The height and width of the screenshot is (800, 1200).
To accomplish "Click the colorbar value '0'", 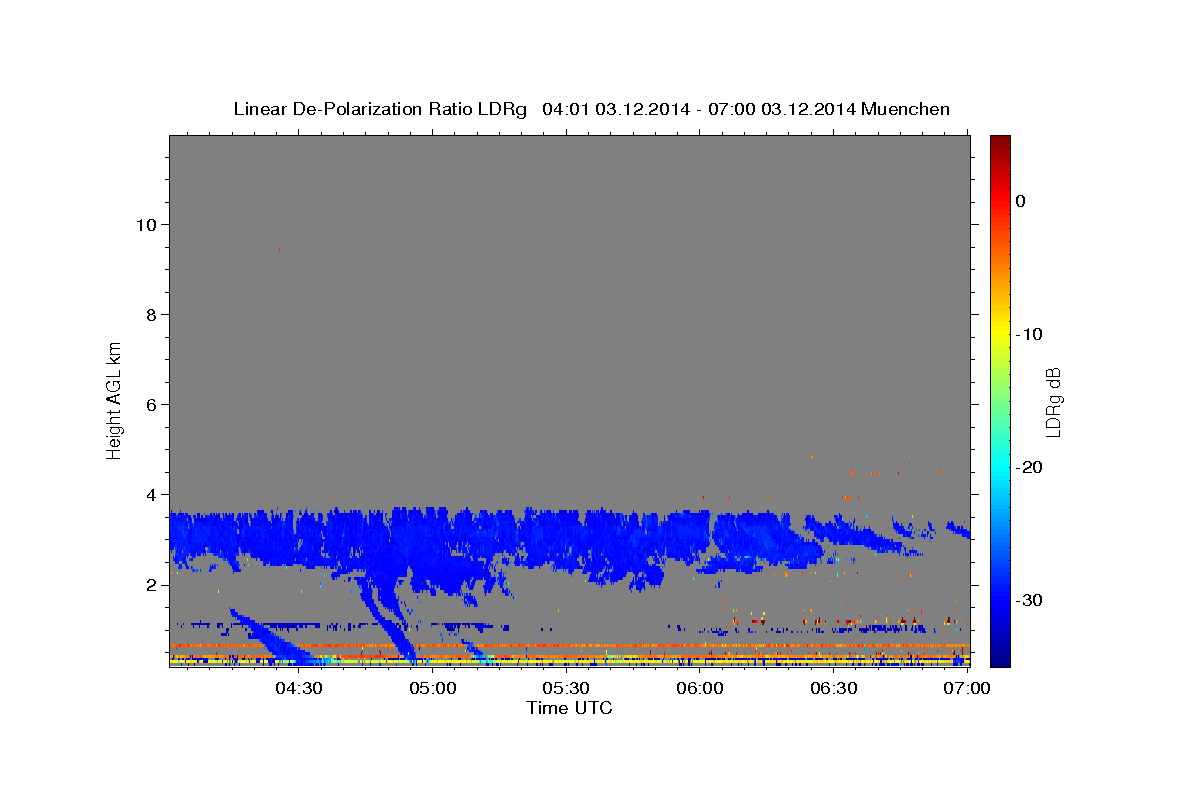I will pyautogui.click(x=1021, y=201).
